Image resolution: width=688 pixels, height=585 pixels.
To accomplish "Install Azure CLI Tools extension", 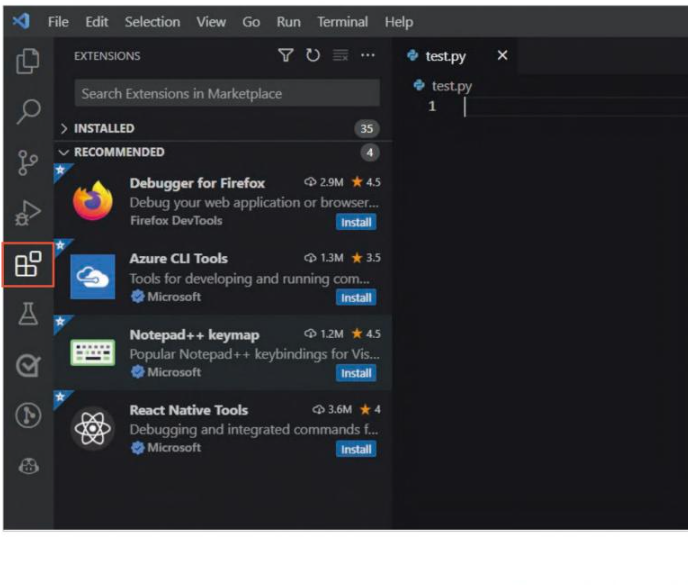I will click(356, 298).
